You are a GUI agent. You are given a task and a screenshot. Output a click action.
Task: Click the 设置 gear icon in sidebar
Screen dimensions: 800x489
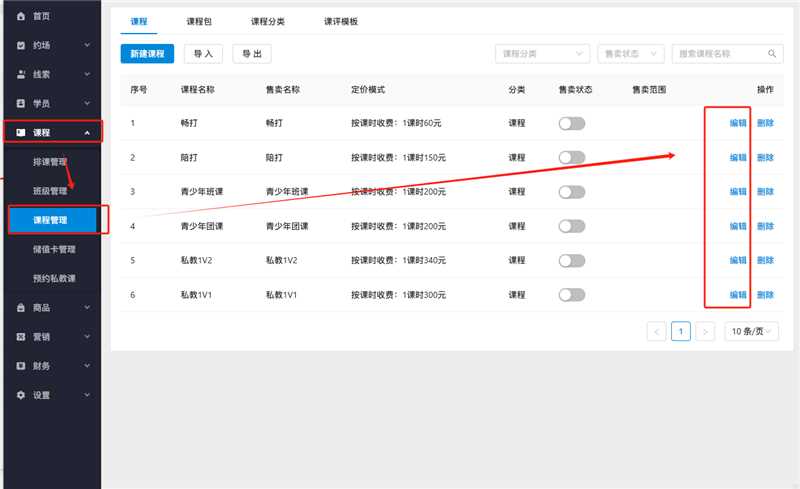tap(21, 395)
